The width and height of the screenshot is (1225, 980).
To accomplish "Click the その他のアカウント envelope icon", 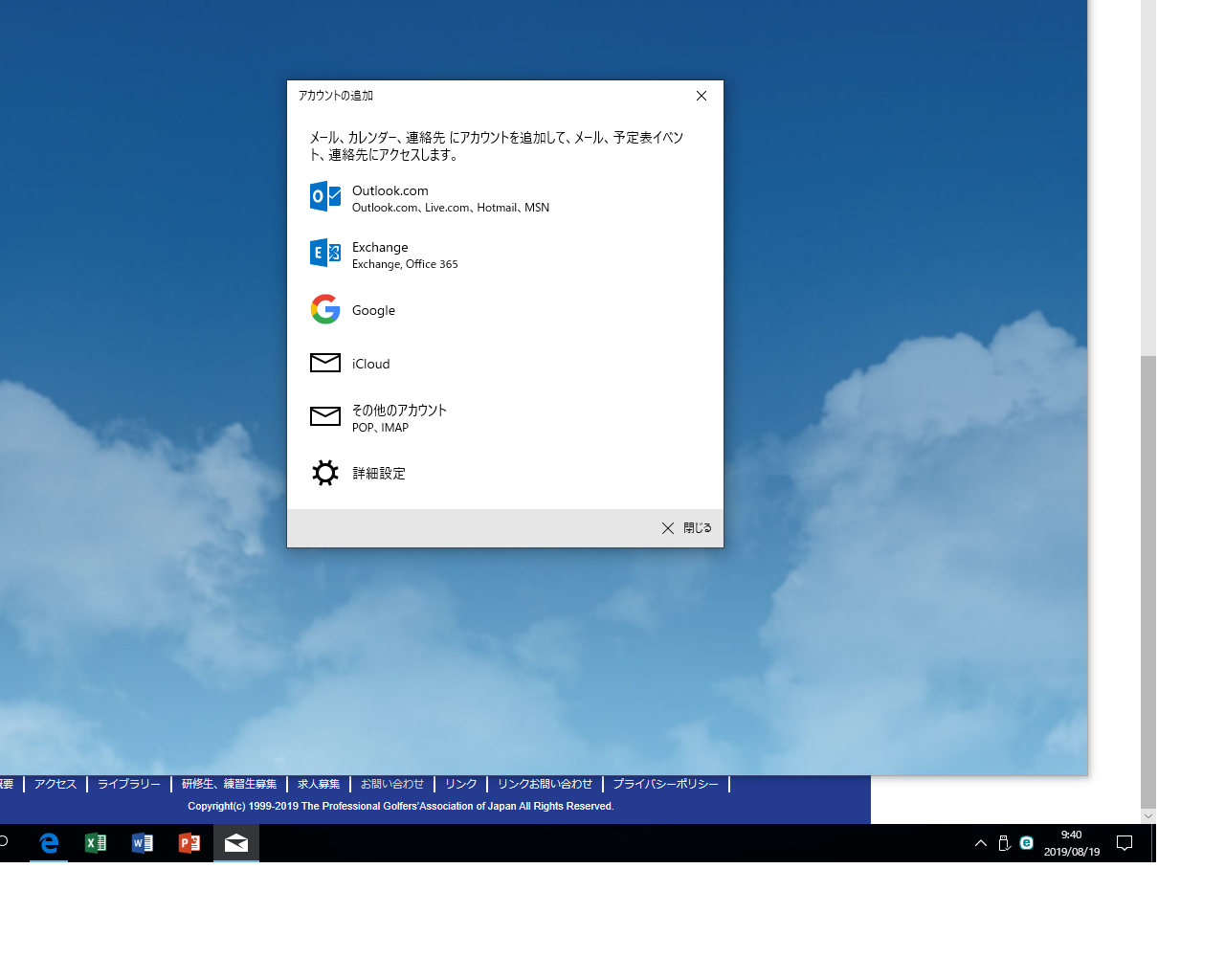I will click(325, 416).
